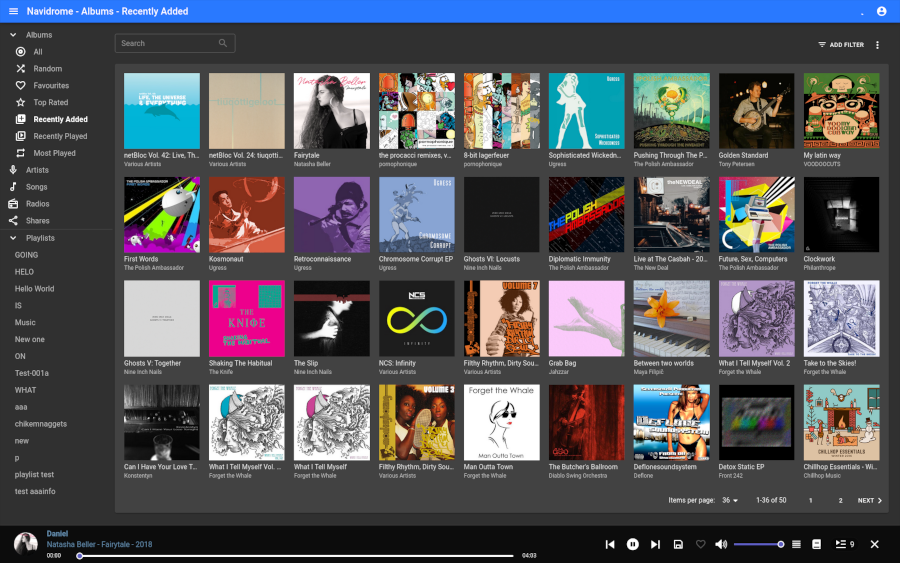The image size is (900, 563).
Task: Go to the Next page of albums
Action: click(870, 500)
